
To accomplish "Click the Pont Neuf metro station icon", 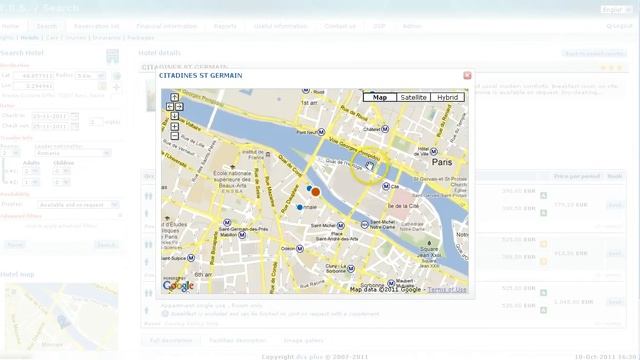I will 321,132.
